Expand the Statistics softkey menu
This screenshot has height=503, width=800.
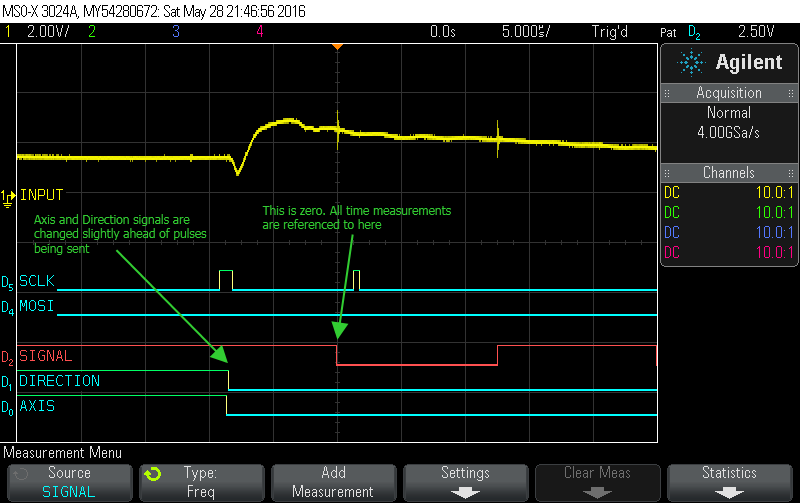click(x=729, y=481)
